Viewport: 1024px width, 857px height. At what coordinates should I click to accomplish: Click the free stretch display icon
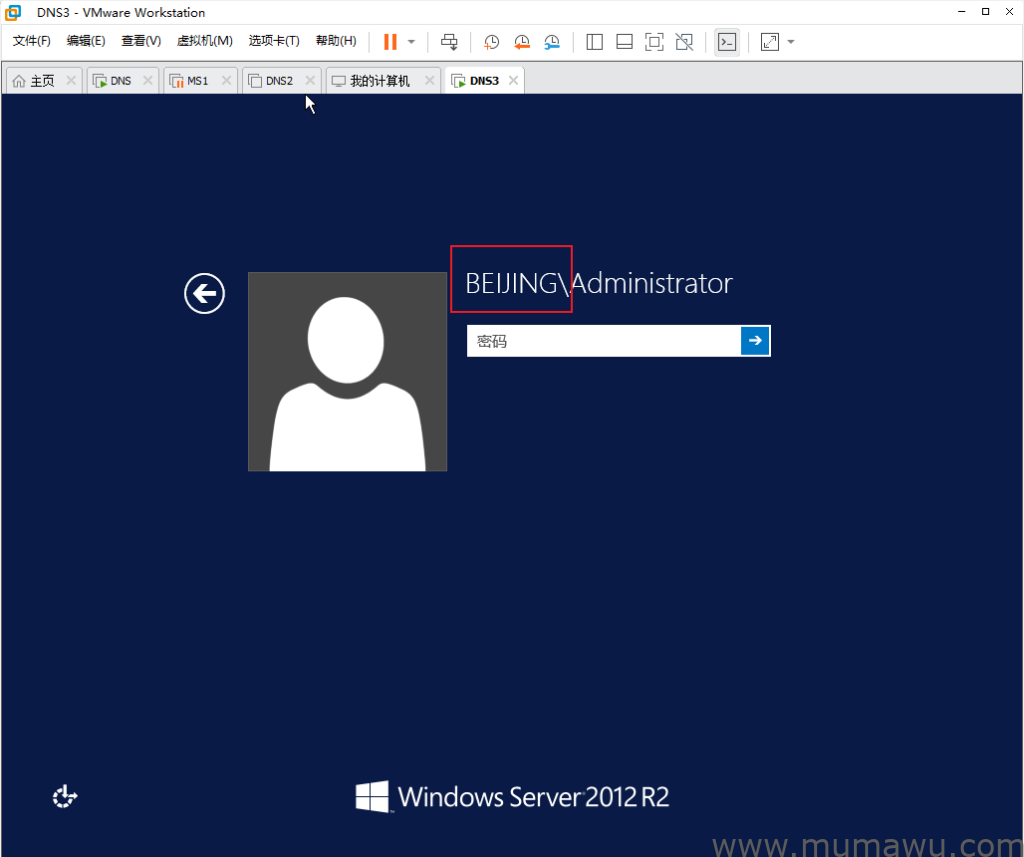click(770, 42)
